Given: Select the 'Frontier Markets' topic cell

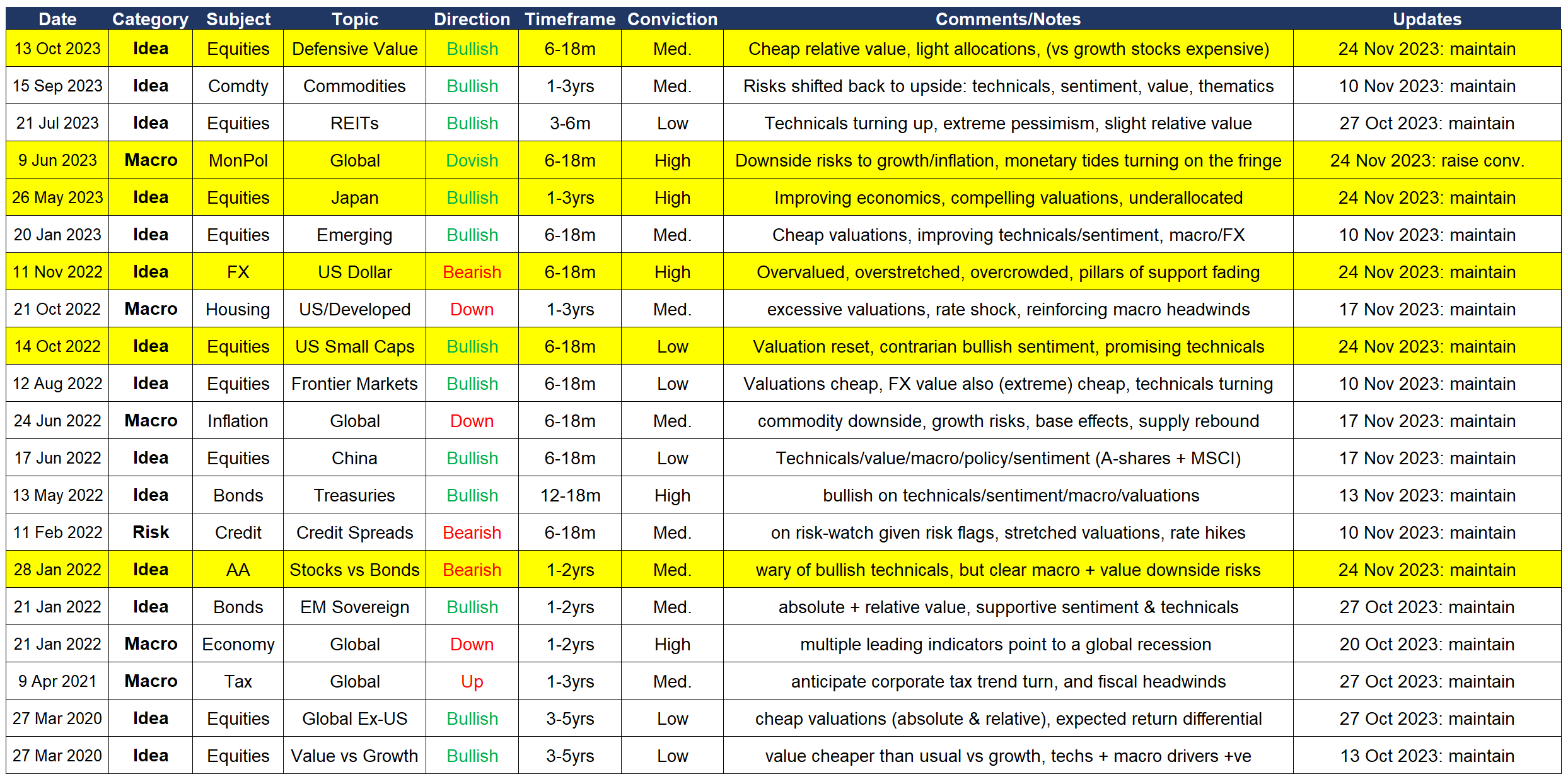Looking at the screenshot, I should point(354,384).
